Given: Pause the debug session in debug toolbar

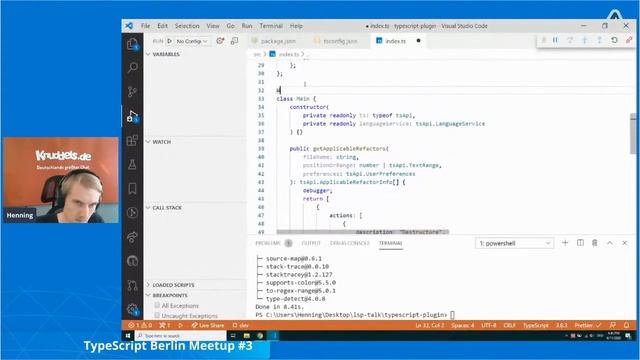Looking at the screenshot, I should pos(556,40).
